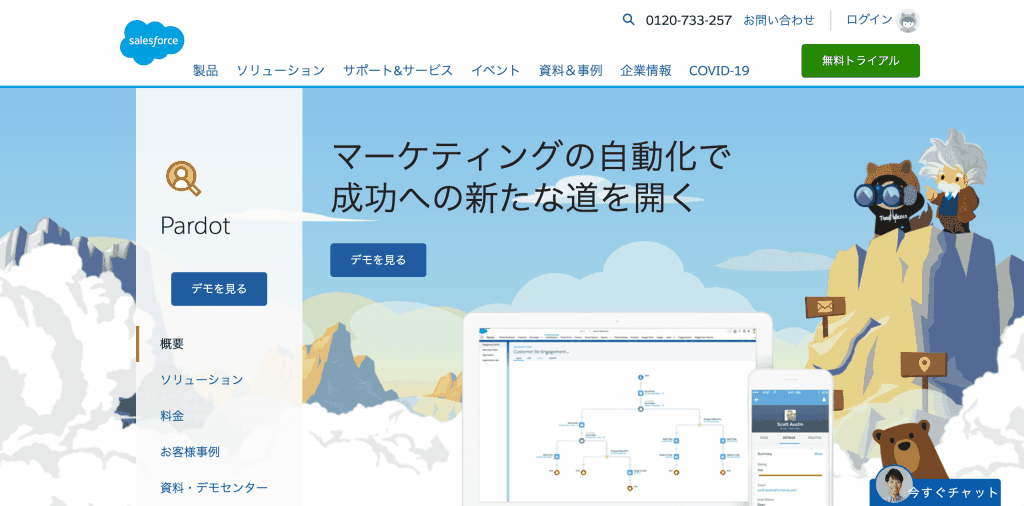
Task: Click デモを見る button under the headline
Action: (378, 260)
